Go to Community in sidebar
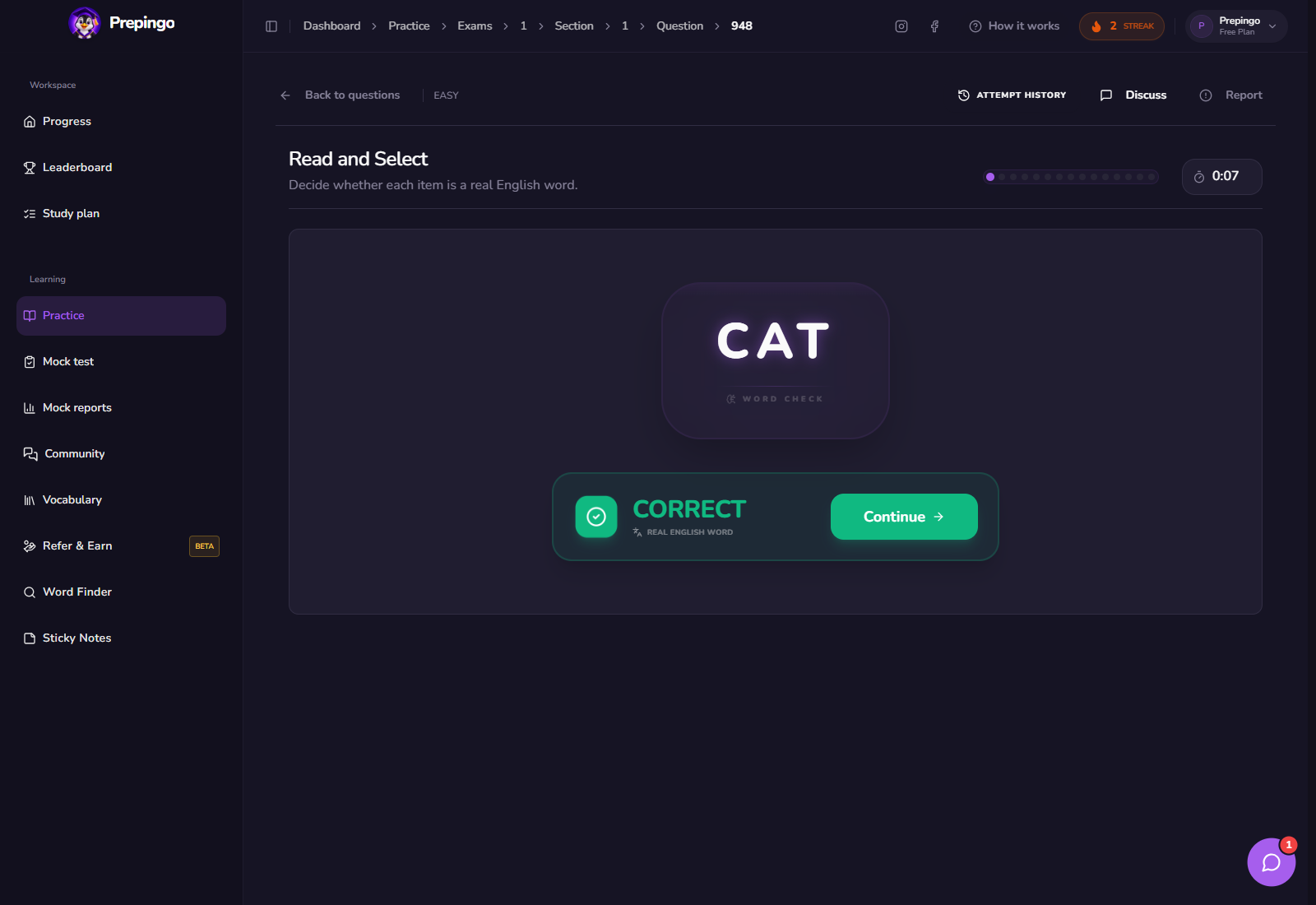1316x905 pixels. pos(121,454)
